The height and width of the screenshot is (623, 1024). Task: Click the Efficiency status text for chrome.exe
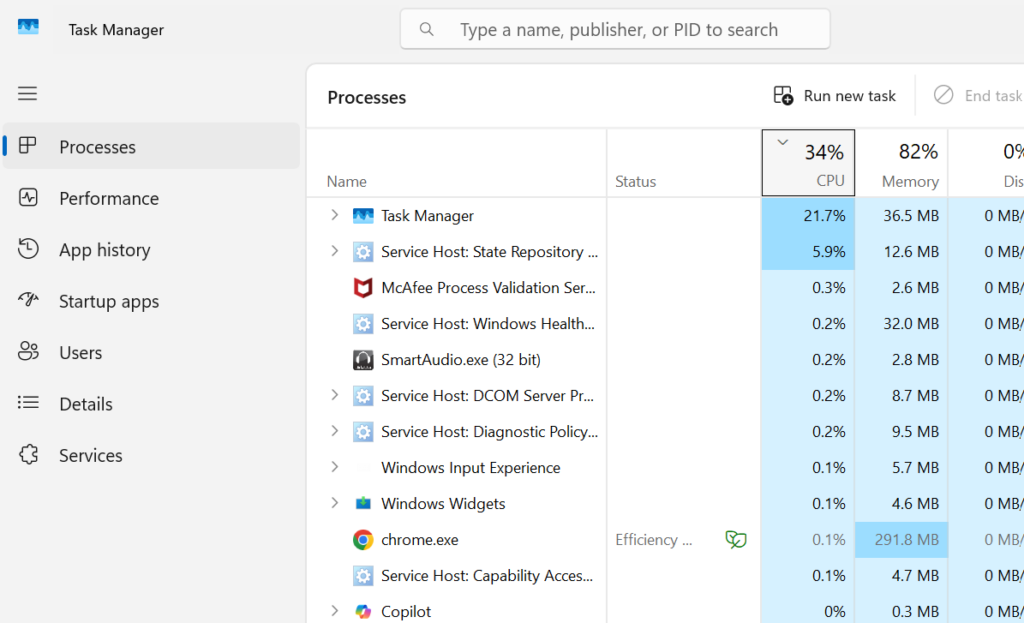(x=653, y=539)
